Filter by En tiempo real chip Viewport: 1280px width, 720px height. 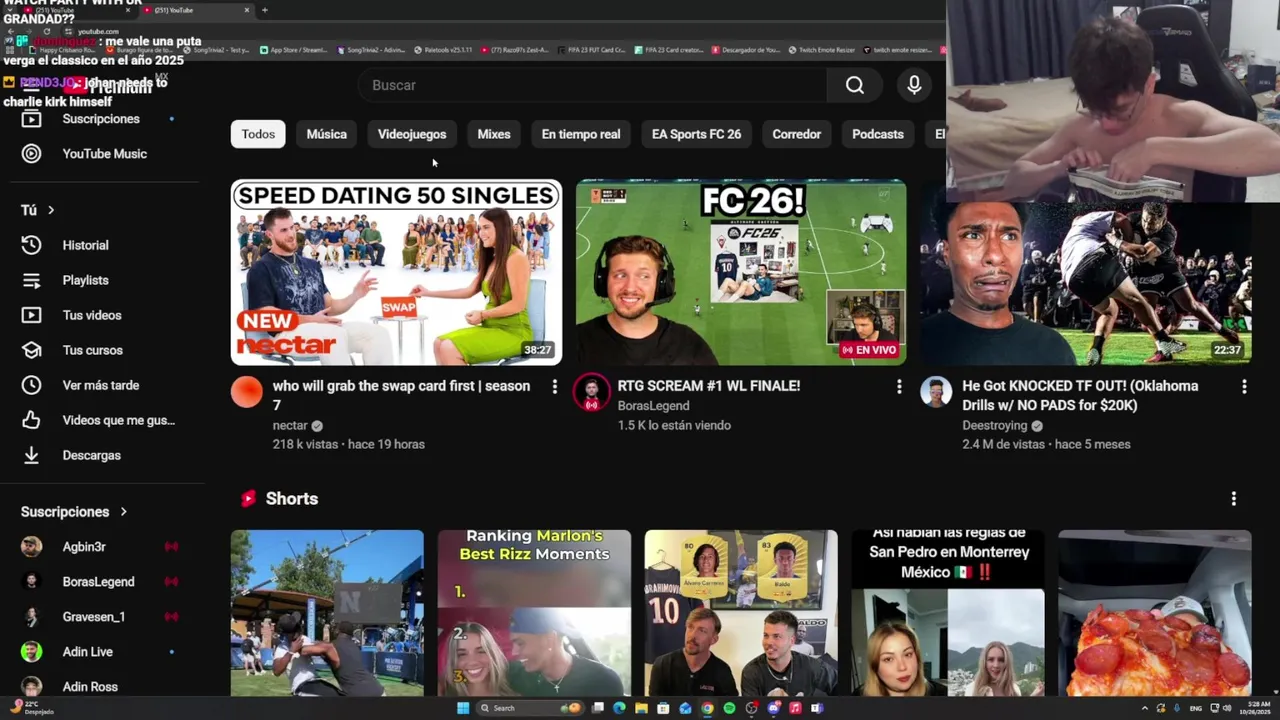pyautogui.click(x=581, y=134)
